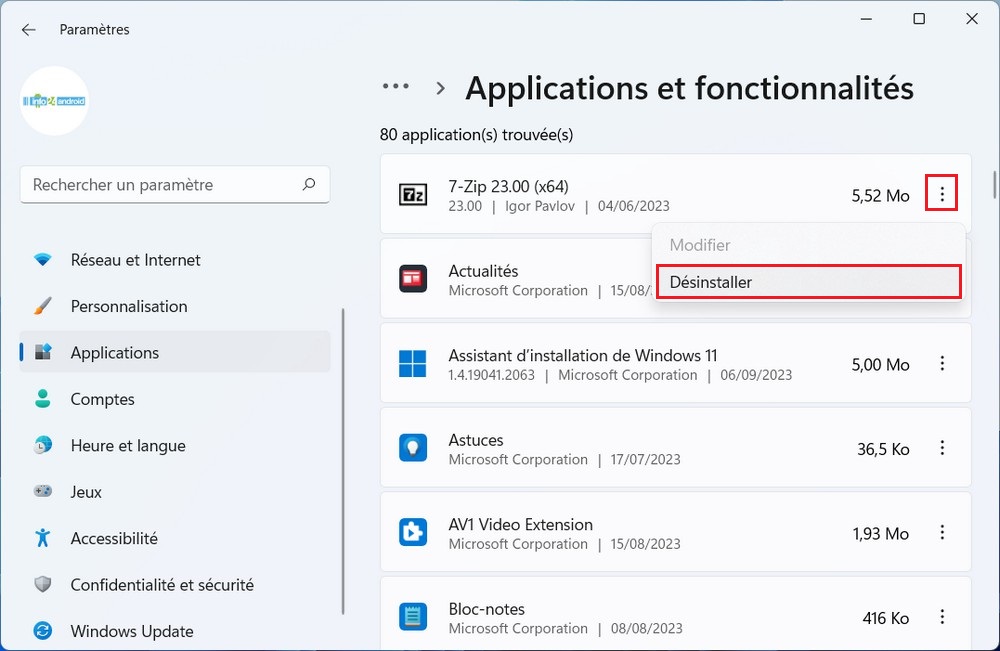This screenshot has height=651, width=1000.
Task: Select the Actualités app entry
Action: point(675,279)
